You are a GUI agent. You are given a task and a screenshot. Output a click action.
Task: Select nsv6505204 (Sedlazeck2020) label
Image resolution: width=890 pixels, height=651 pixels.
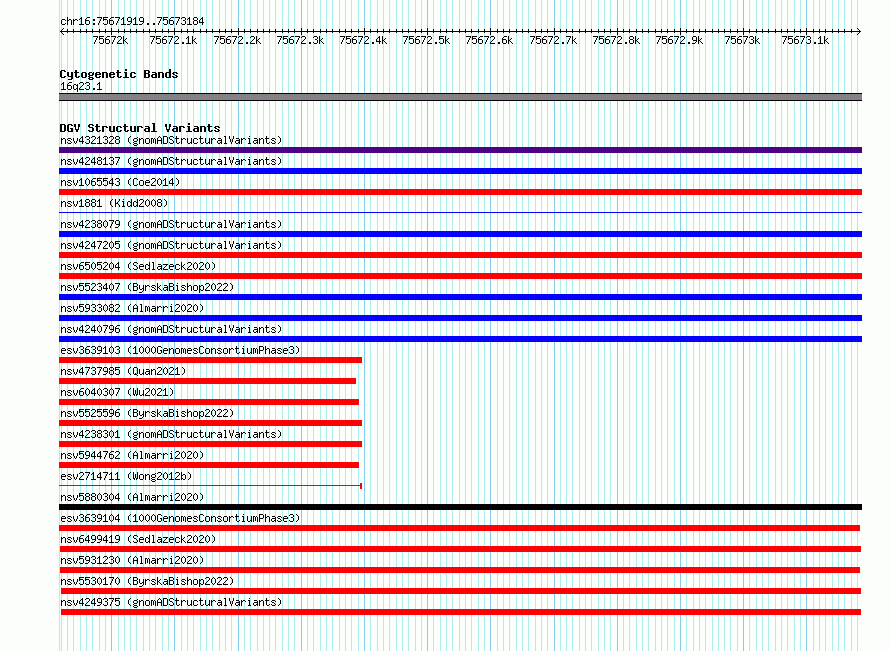(138, 266)
